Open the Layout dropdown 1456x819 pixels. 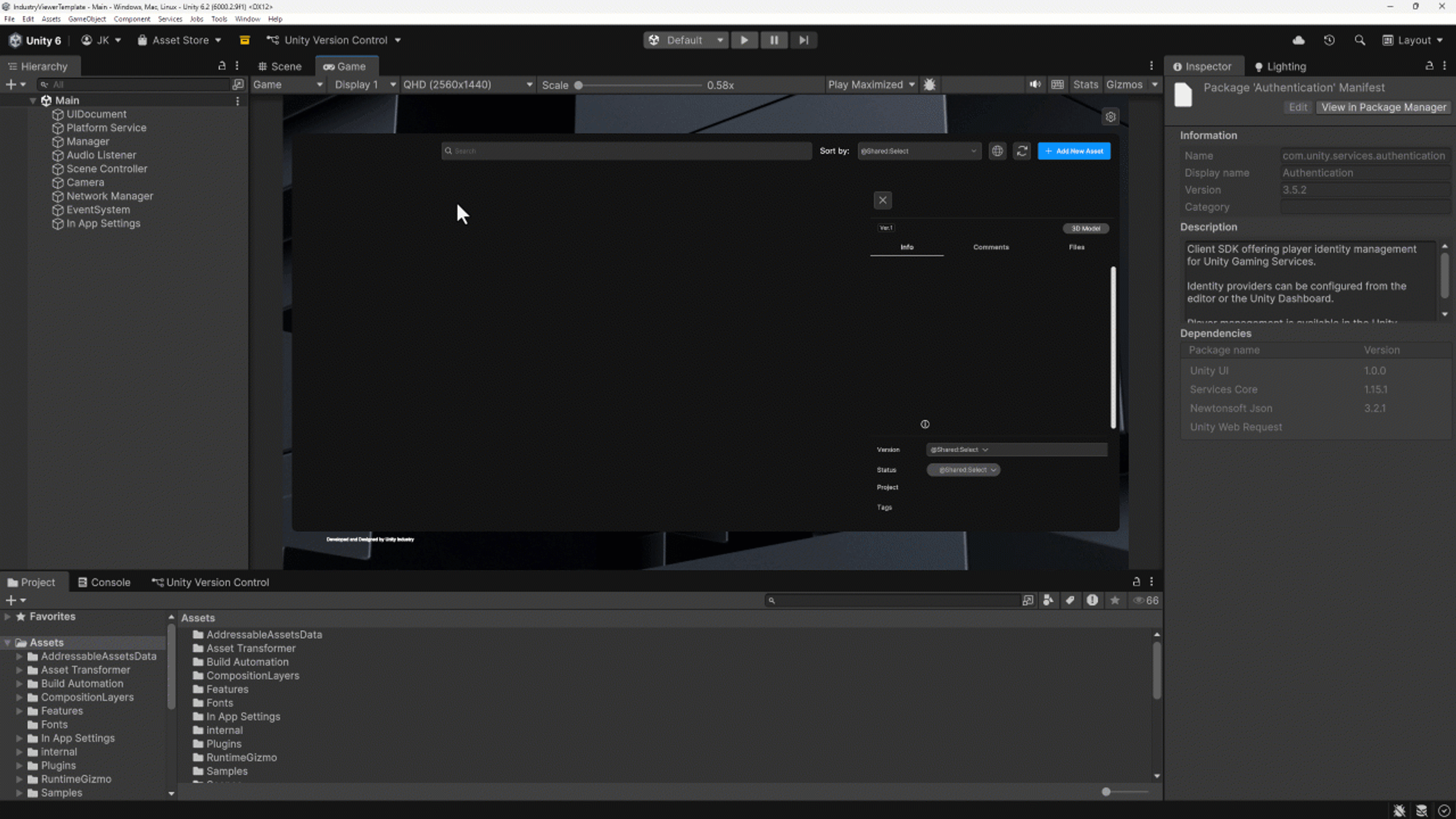click(1412, 40)
